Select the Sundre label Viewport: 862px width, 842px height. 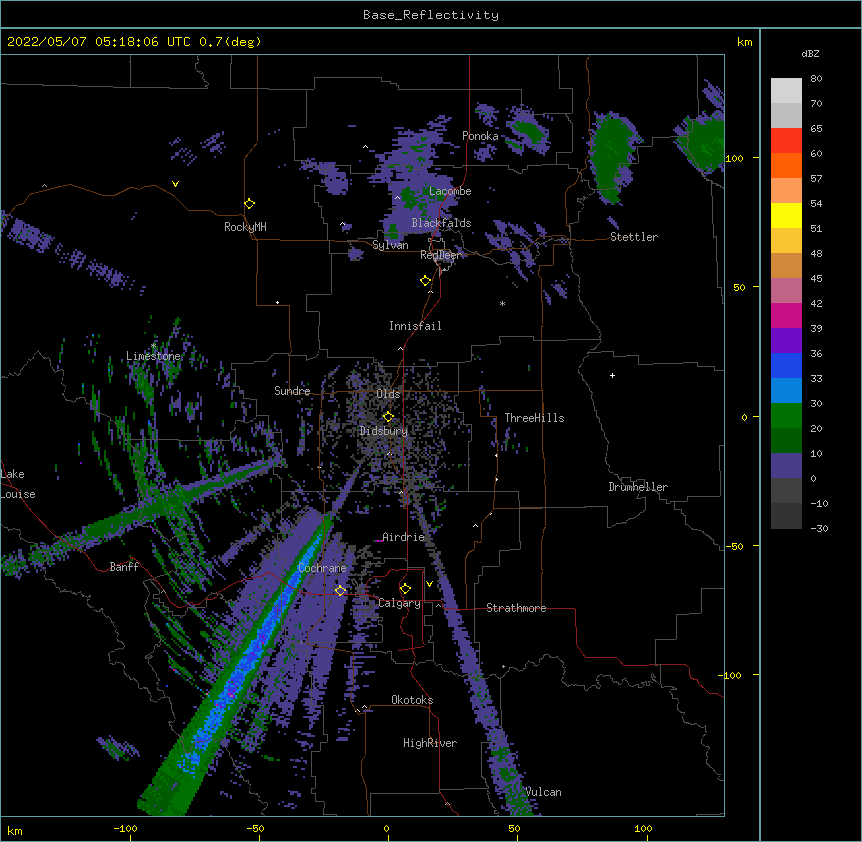click(292, 391)
